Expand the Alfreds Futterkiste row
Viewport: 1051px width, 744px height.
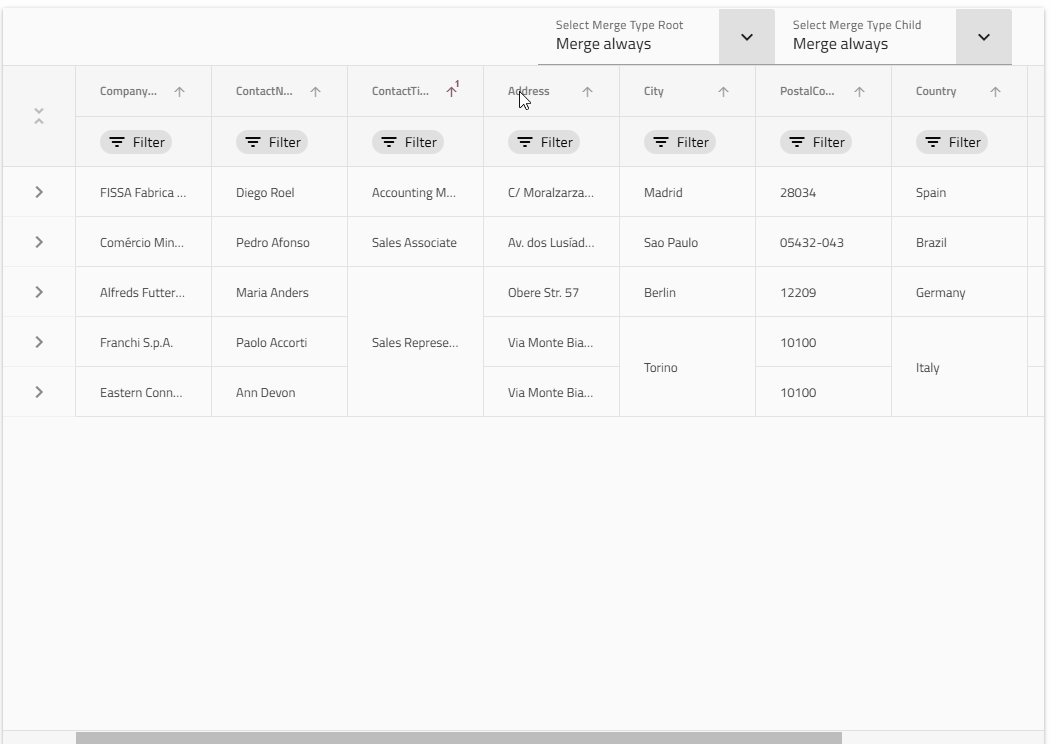pos(39,292)
